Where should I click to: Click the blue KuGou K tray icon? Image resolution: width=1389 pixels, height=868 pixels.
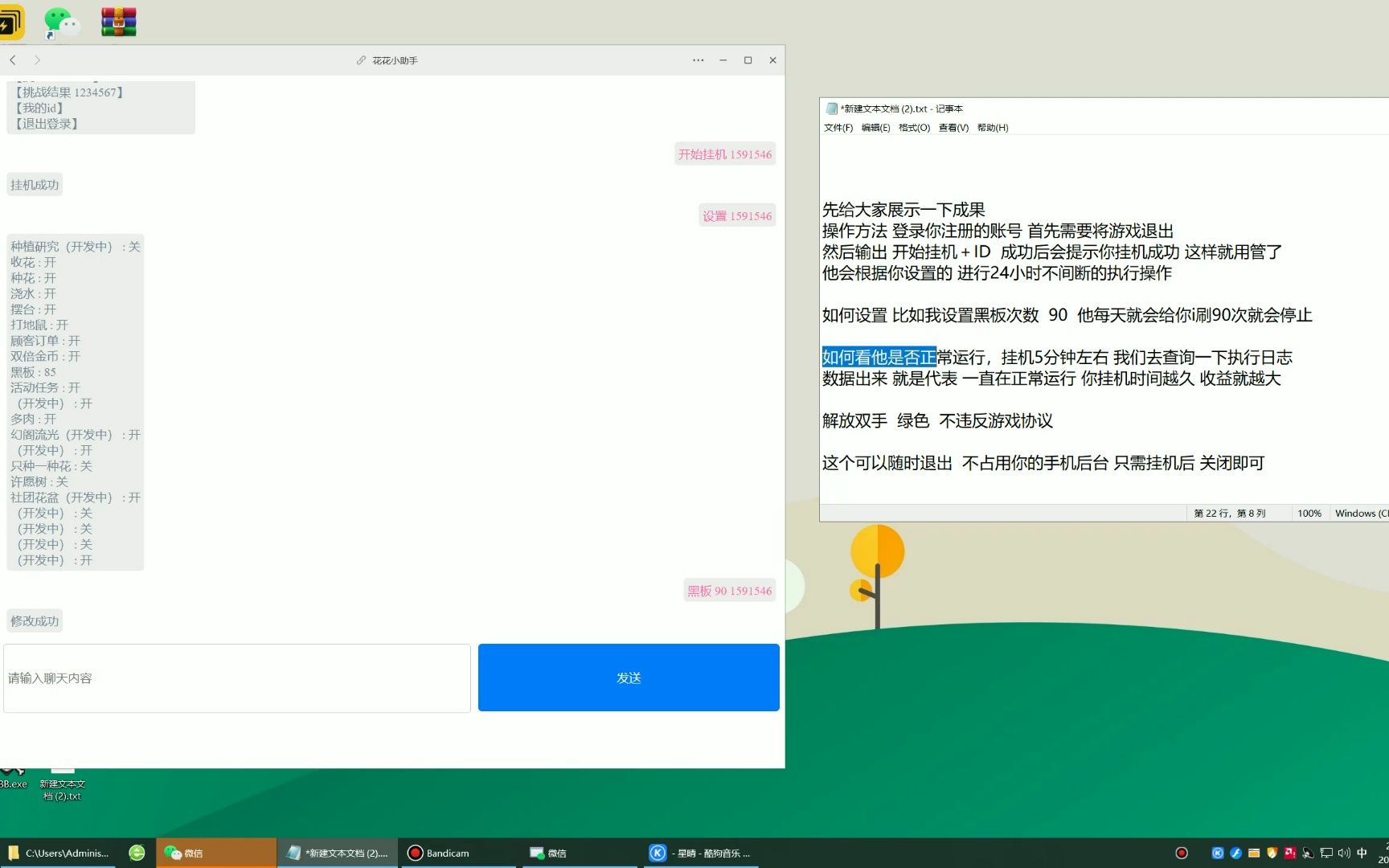(1218, 853)
